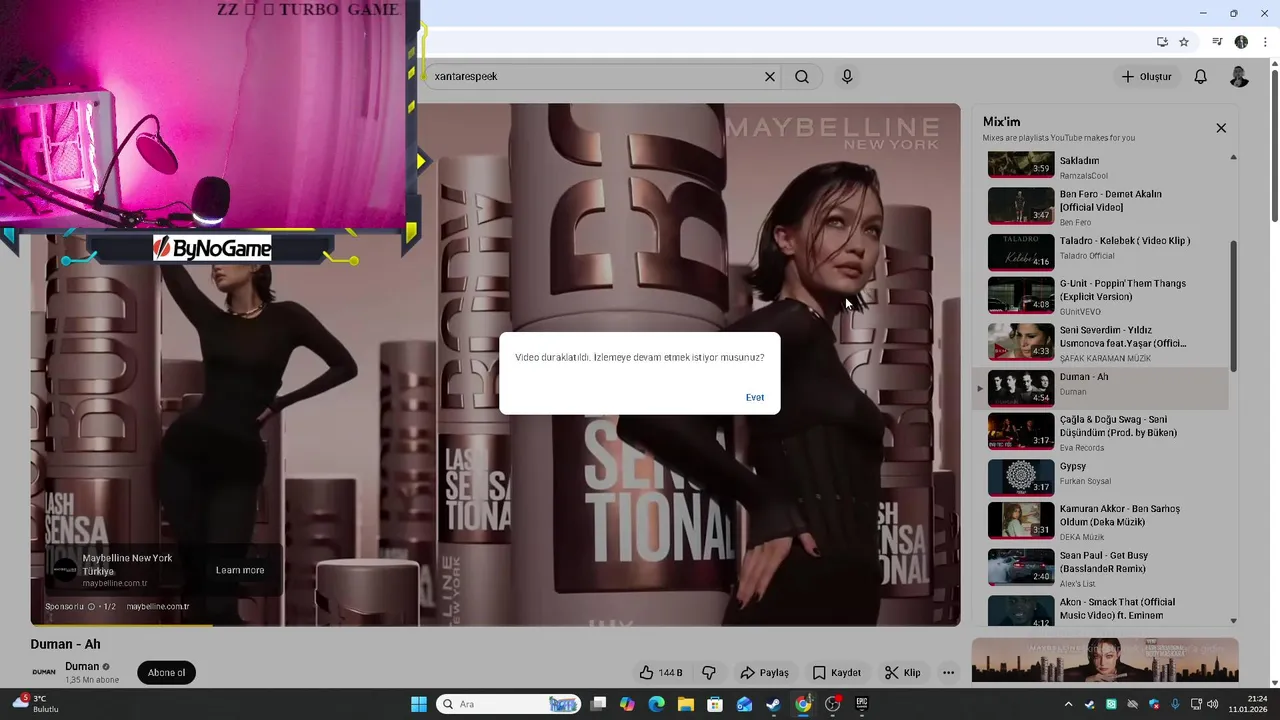This screenshot has width=1280, height=720.
Task: Select the current Duman - Ah playlist row
Action: pos(1102,388)
